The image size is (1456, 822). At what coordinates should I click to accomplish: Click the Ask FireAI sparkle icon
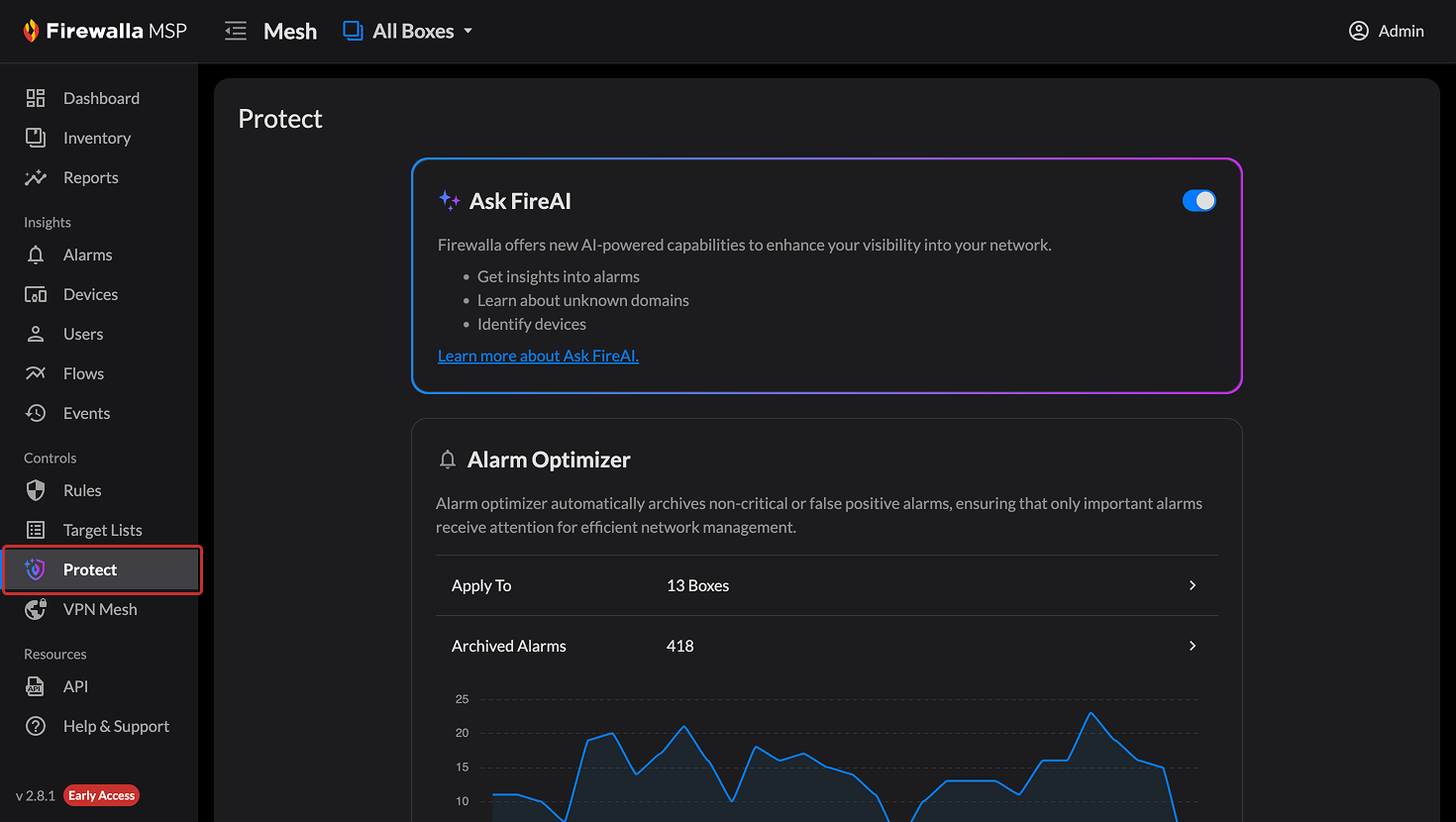(x=450, y=201)
